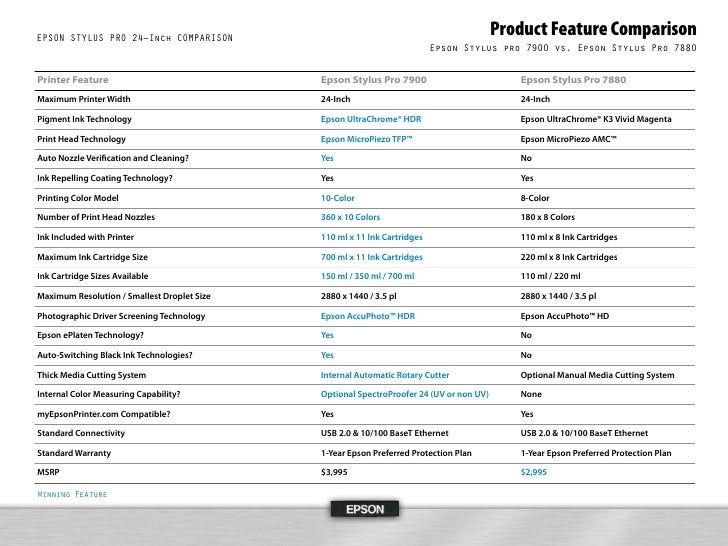
Task: Click the 'Printer Feature' column header
Action: pyautogui.click(x=73, y=80)
